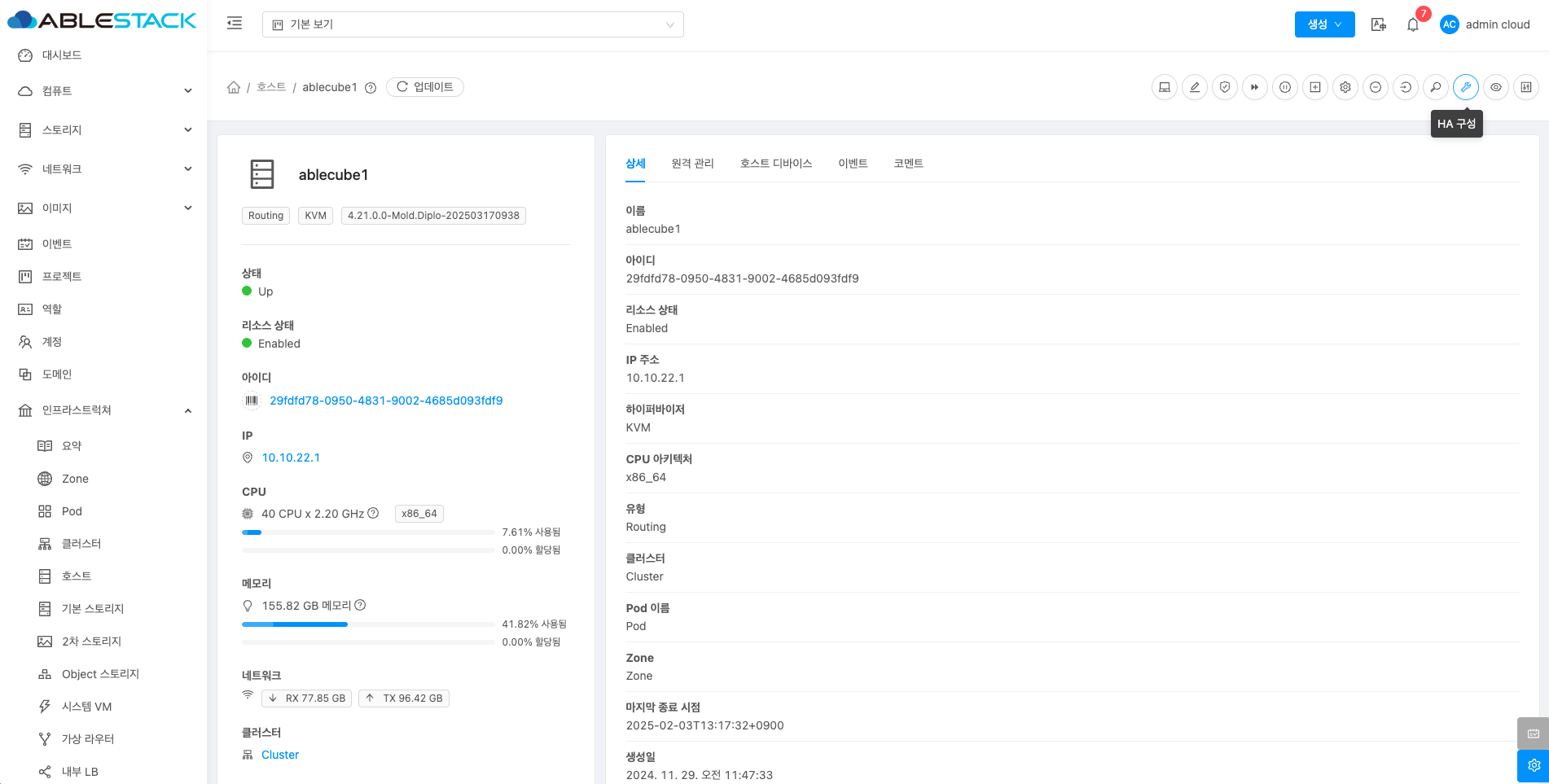Click the memory usage progress bar
The height and width of the screenshot is (784, 1549).
coord(368,624)
